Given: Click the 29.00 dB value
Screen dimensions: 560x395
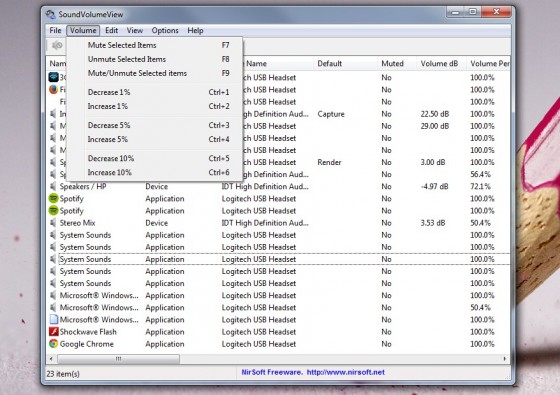Looking at the screenshot, I should tap(435, 126).
